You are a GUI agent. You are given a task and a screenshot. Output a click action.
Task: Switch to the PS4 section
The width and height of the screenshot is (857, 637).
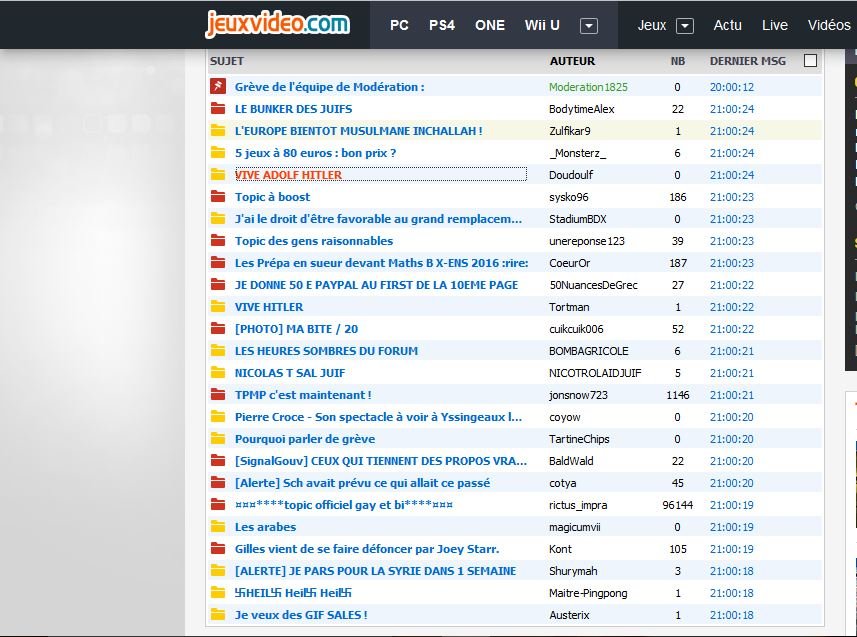pos(442,25)
